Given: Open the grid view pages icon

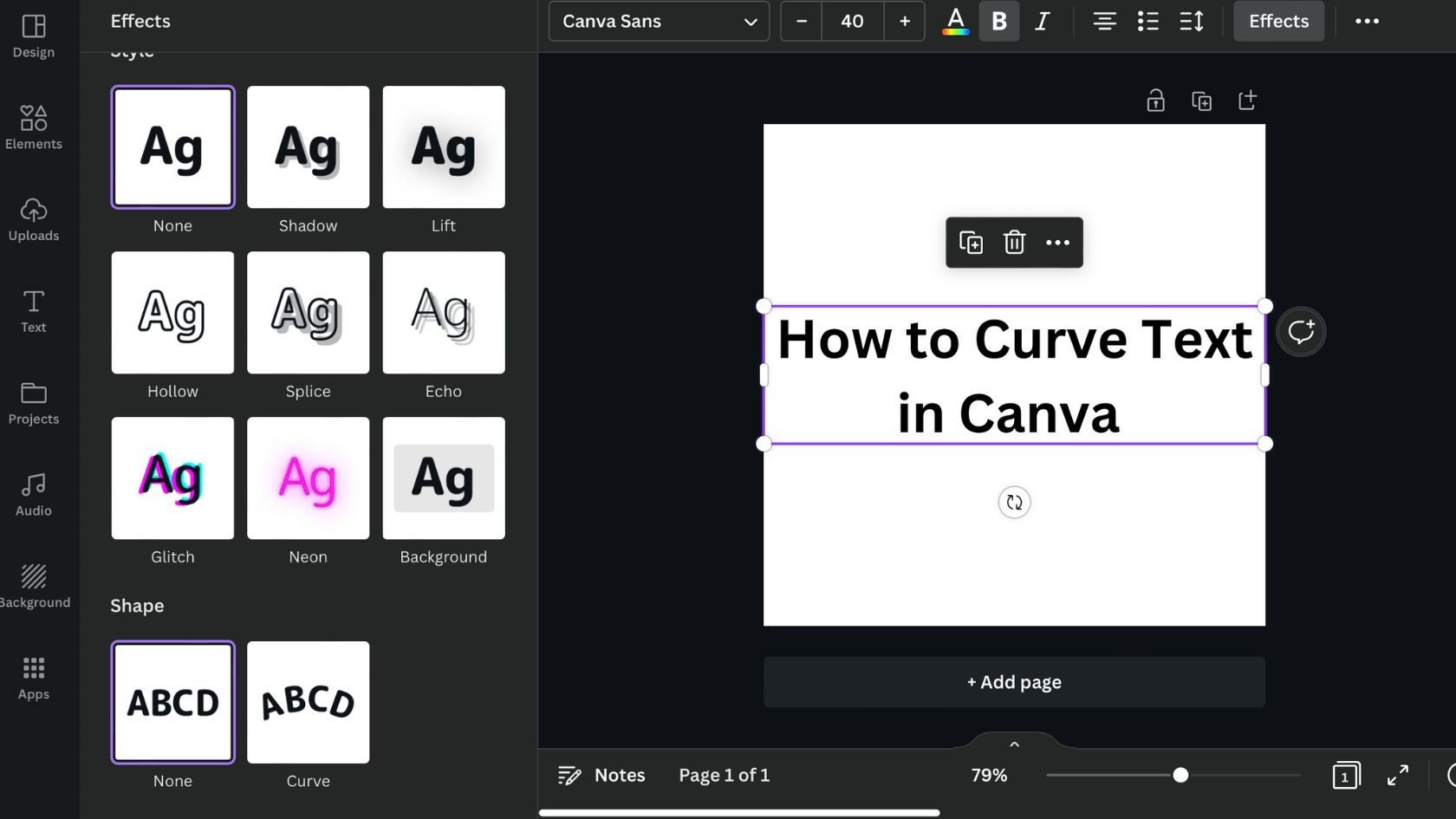Looking at the screenshot, I should pos(1346,775).
